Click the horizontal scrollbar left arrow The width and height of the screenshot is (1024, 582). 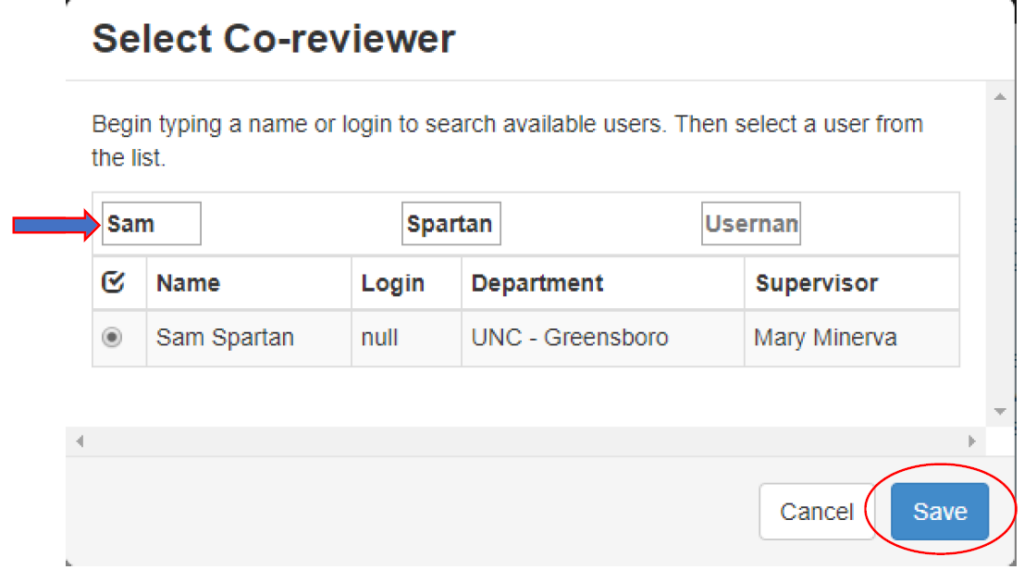tap(80, 441)
